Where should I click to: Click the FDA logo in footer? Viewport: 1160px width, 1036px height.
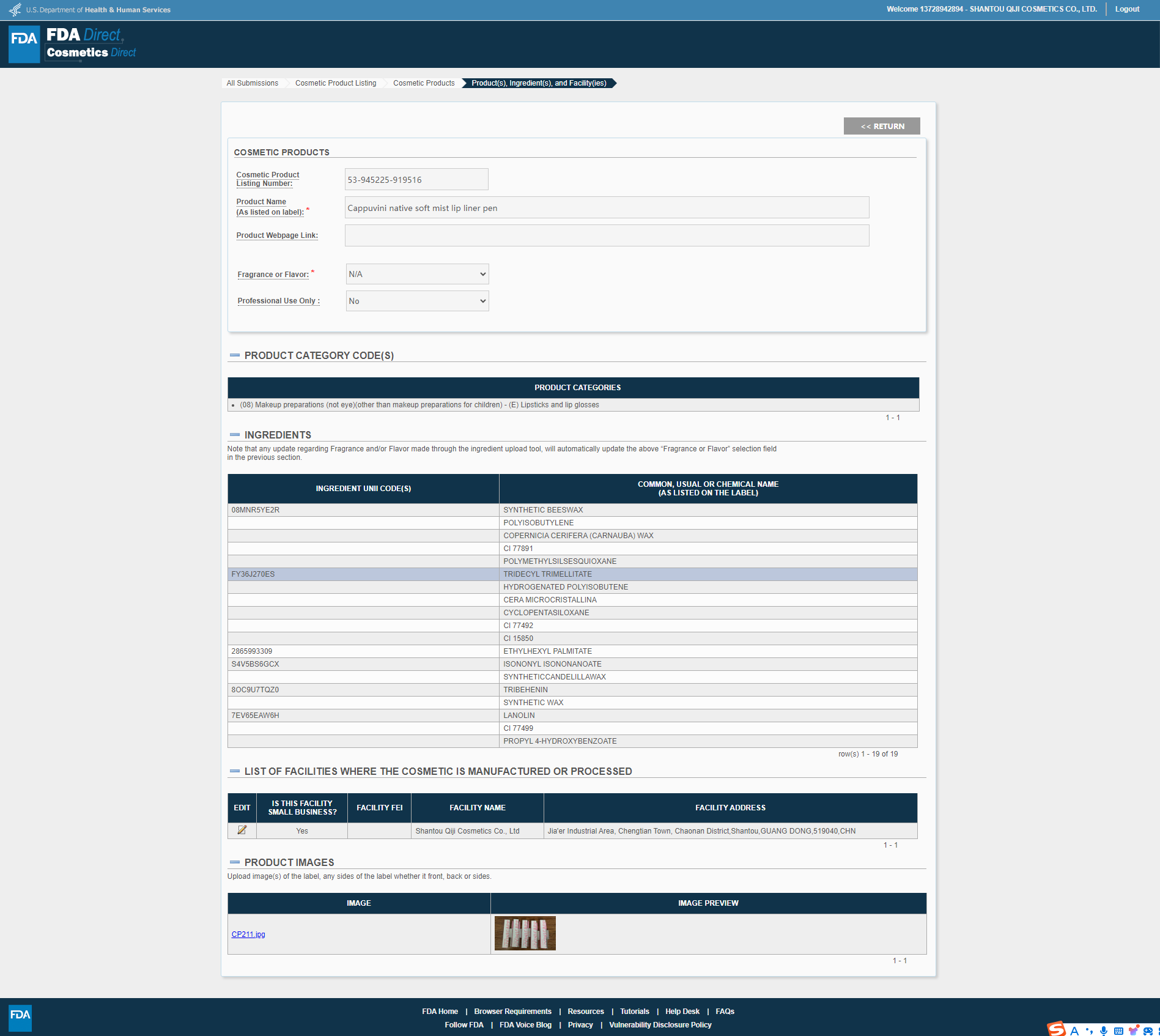tap(20, 1018)
